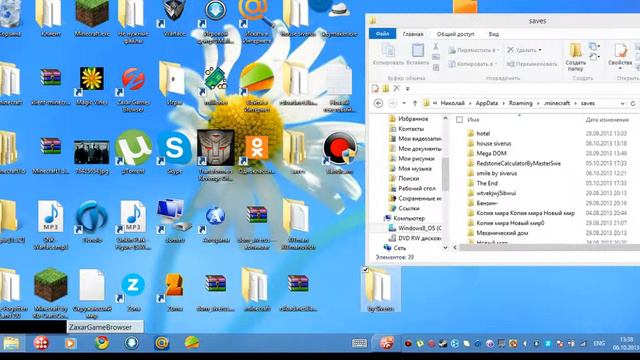Open the Файл tab in Explorer

[x=382, y=34]
